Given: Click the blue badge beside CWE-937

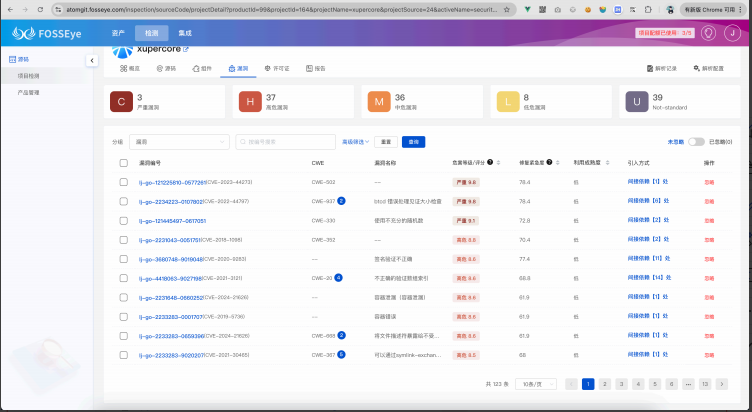Looking at the screenshot, I should [x=341, y=201].
